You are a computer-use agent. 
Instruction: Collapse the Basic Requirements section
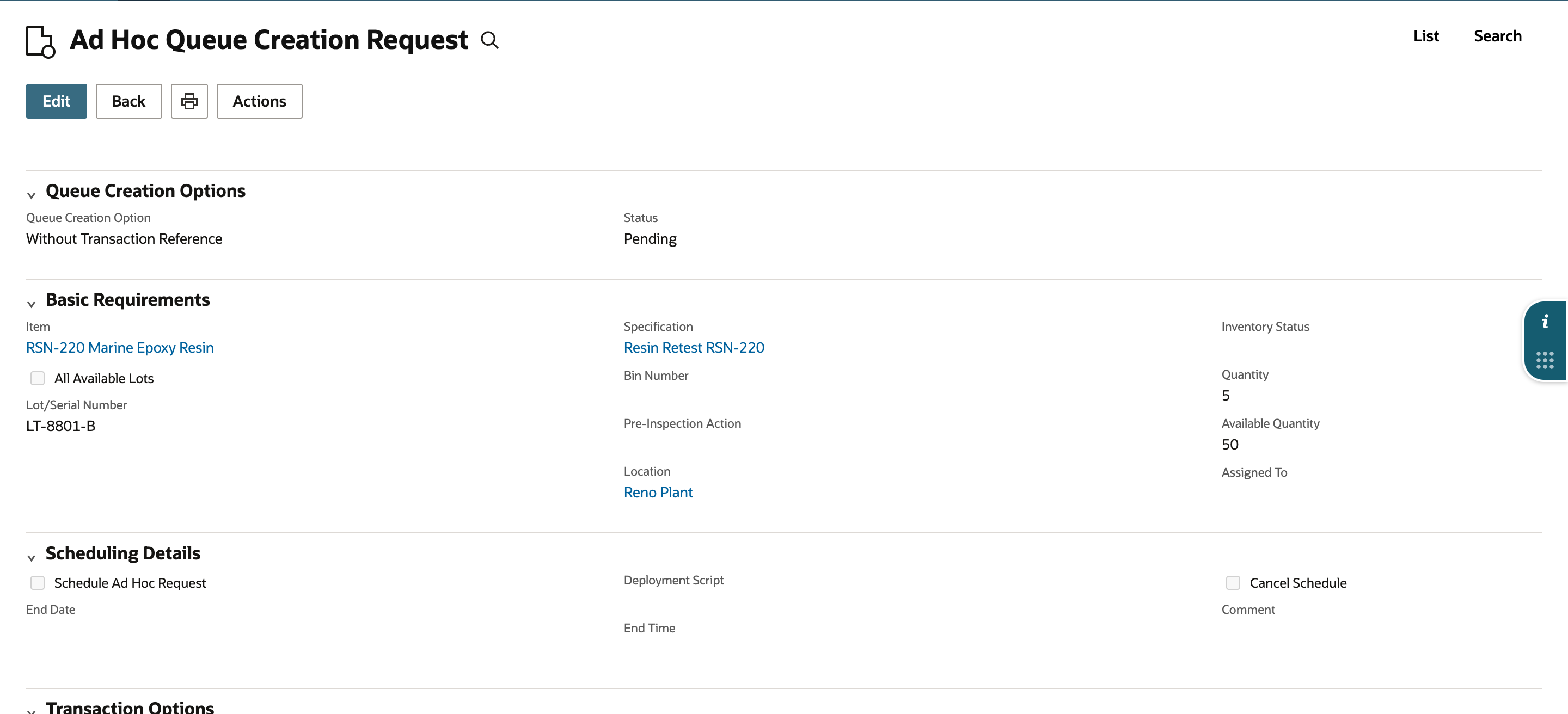tap(32, 304)
